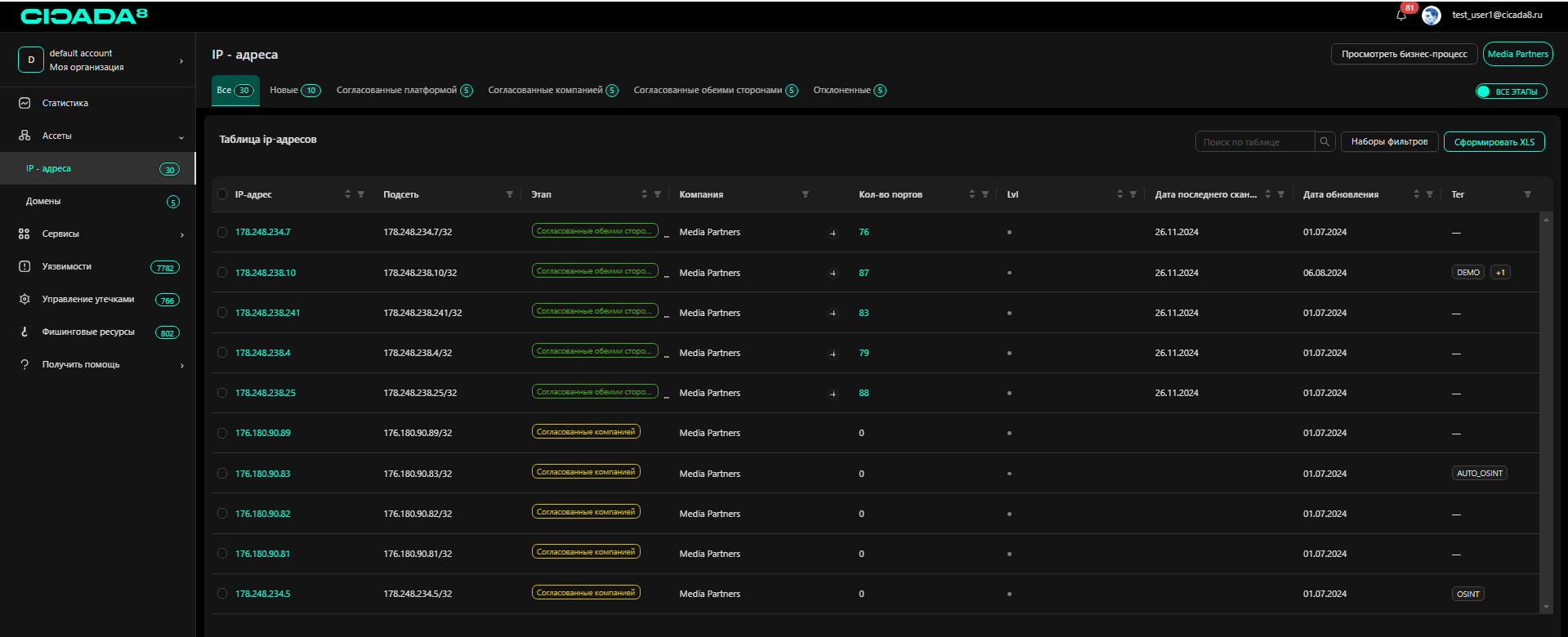Toggle the ВСЕ ЭТАПЫ switch
The width and height of the screenshot is (1568, 637).
(1511, 91)
